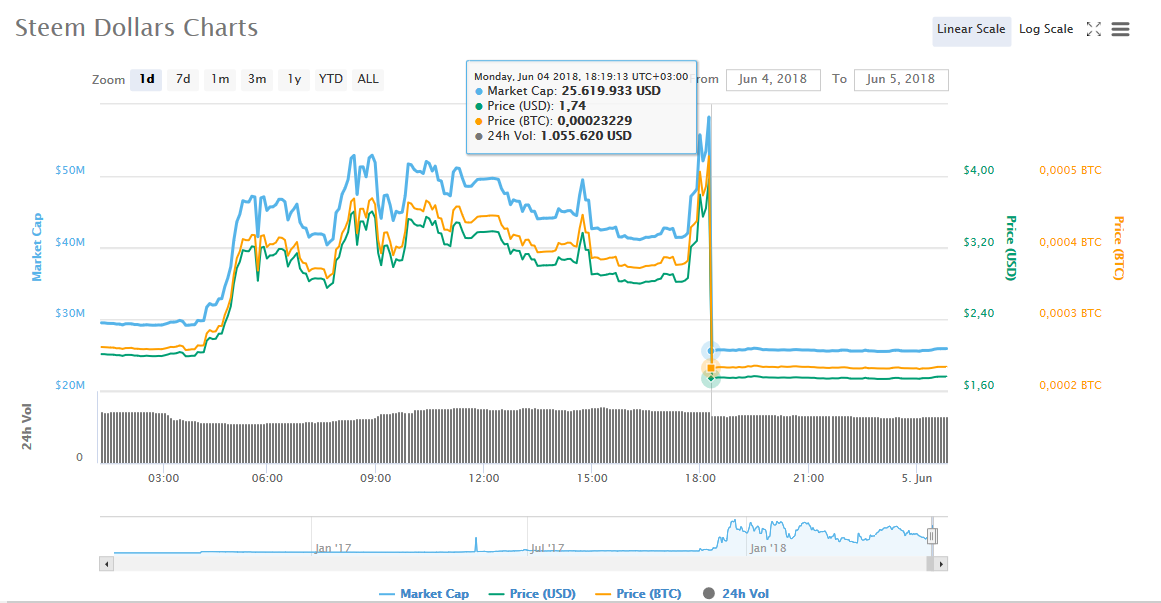Image resolution: width=1161 pixels, height=603 pixels.
Task: Click the orange Price (BTC) data point marker
Action: point(711,368)
